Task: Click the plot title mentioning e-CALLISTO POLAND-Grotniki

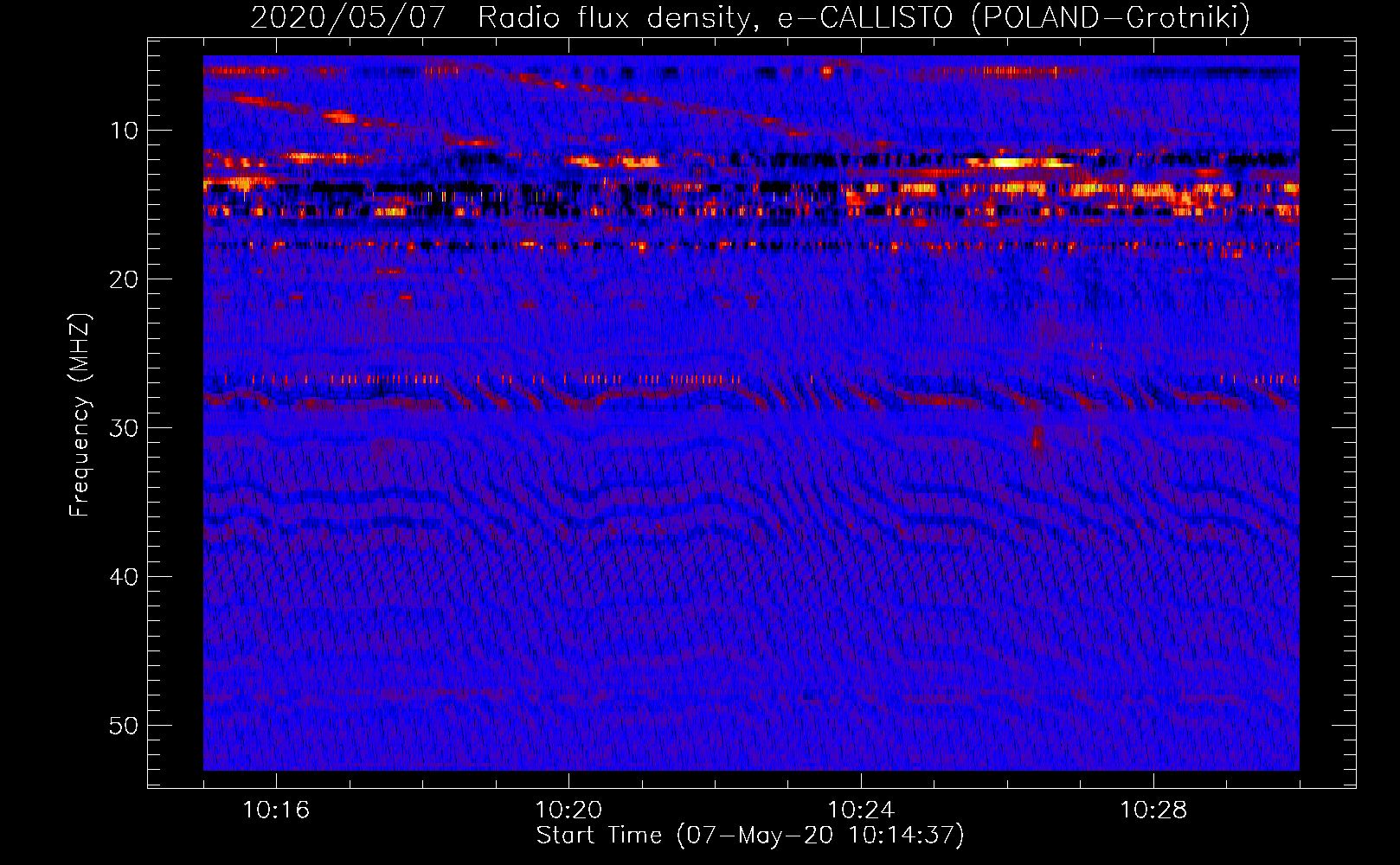Action: click(750, 17)
